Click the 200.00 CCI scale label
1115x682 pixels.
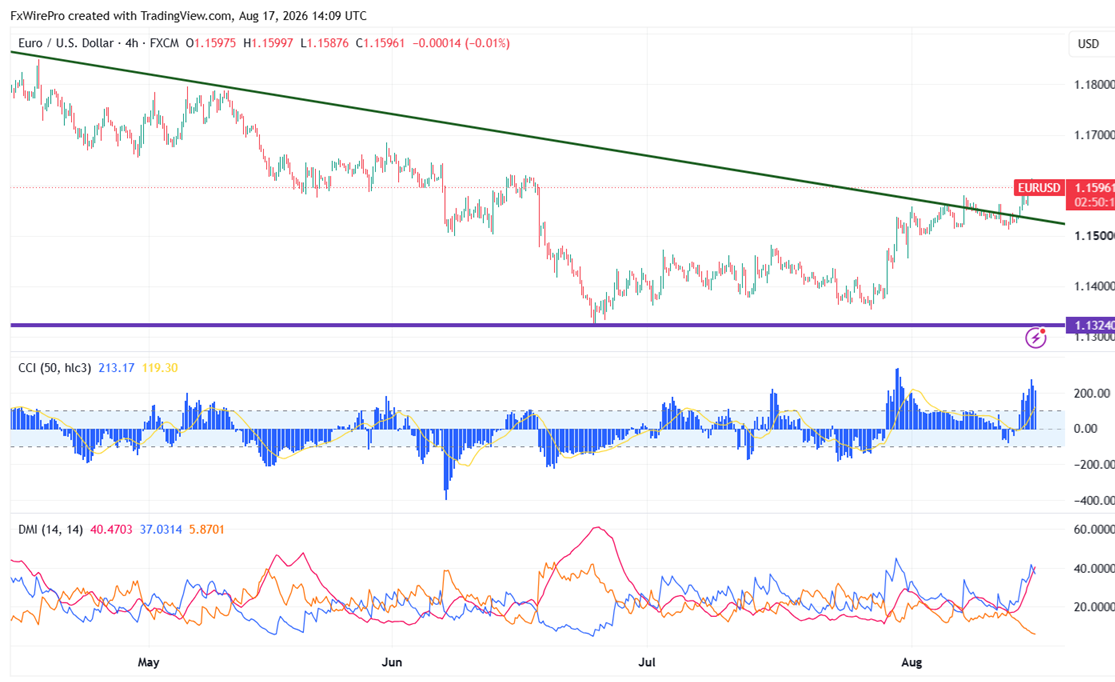tap(1092, 393)
